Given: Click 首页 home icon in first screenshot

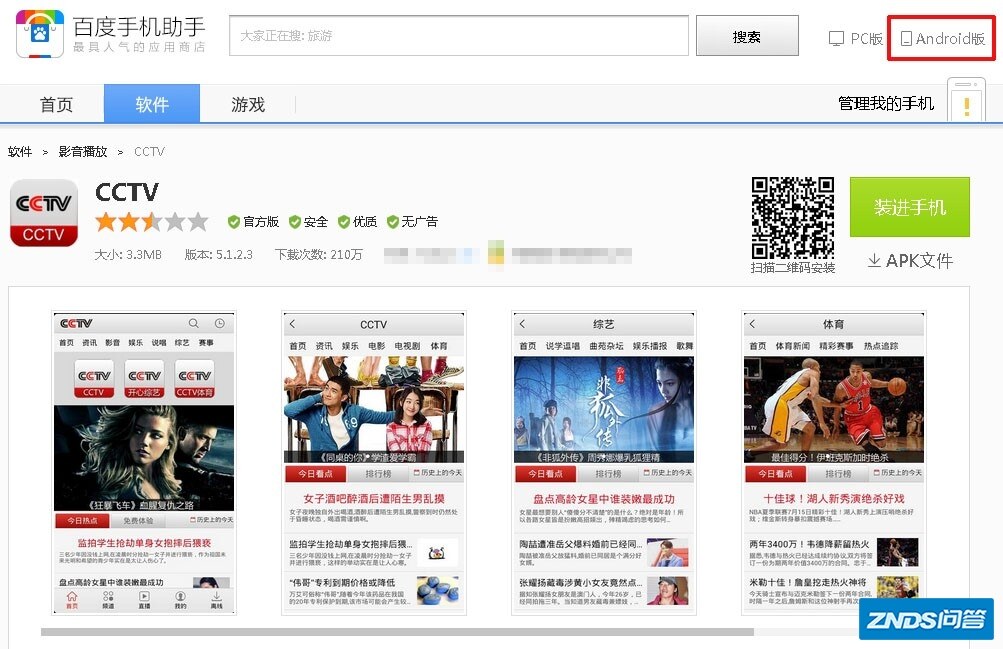Looking at the screenshot, I should (72, 600).
